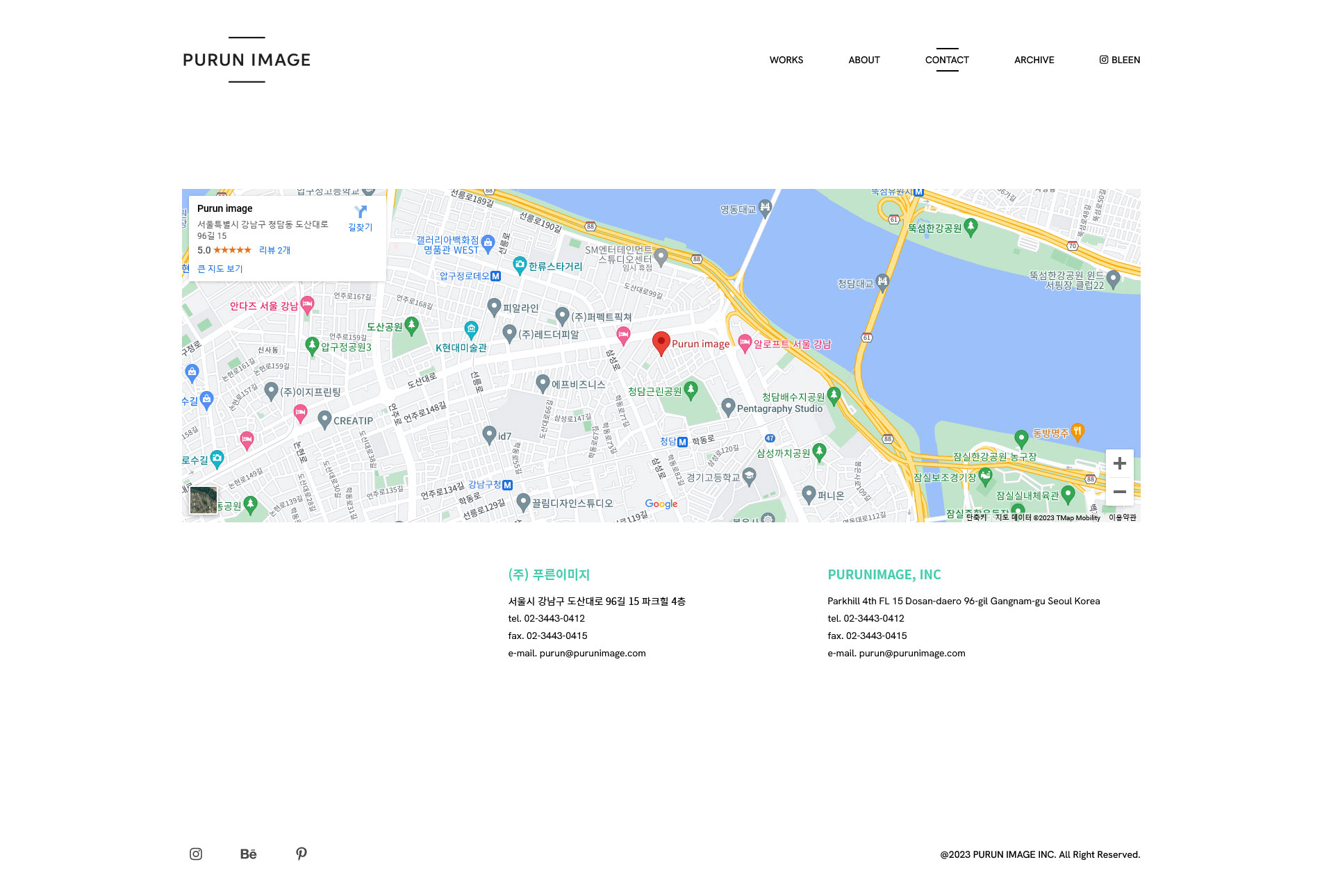
Task: Click (주)레드더피알 location pin
Action: coord(509,333)
